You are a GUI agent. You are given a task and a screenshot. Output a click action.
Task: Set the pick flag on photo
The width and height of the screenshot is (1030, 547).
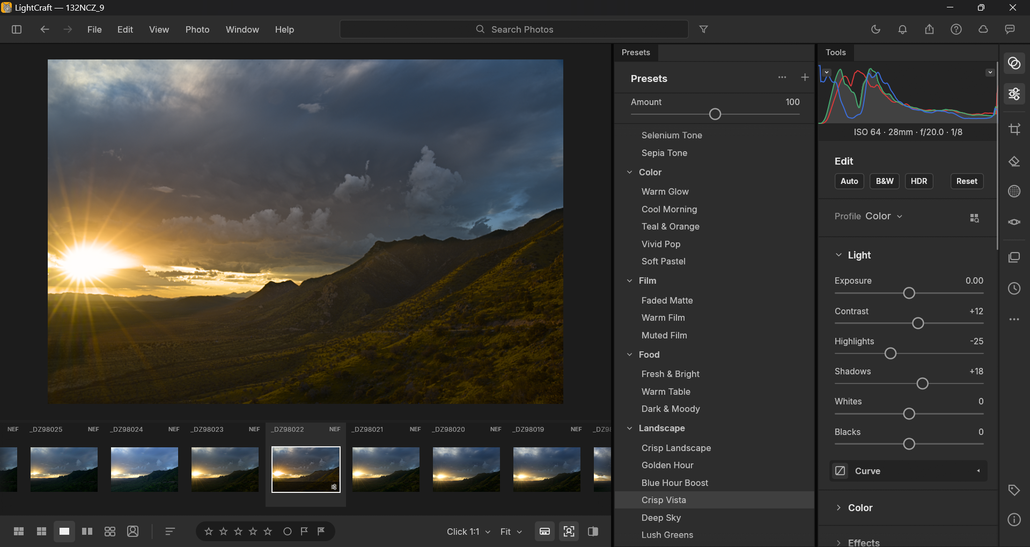click(304, 531)
